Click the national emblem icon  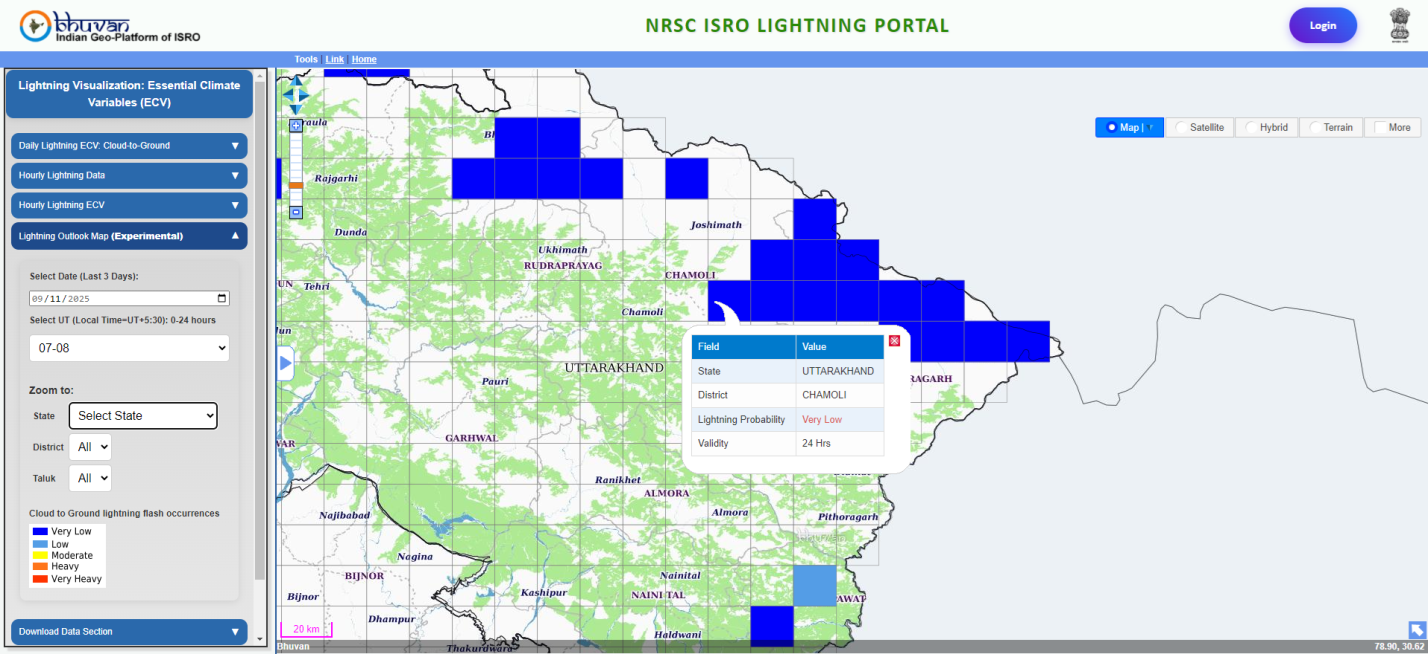(x=1399, y=26)
